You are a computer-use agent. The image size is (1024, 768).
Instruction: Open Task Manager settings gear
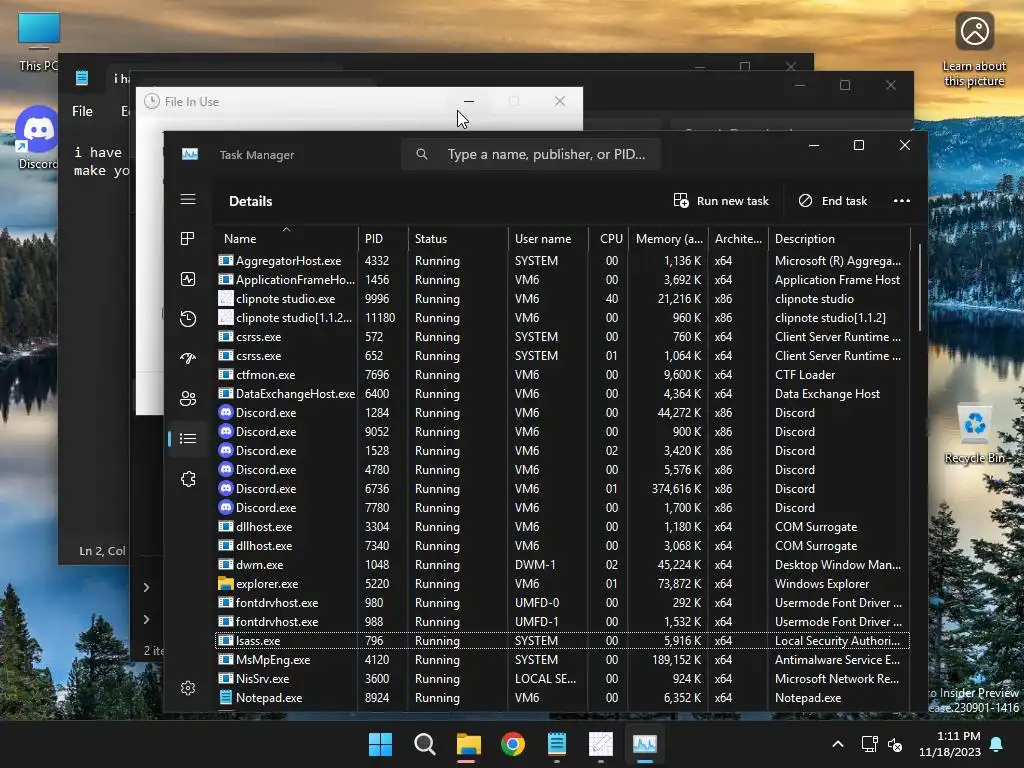pos(188,688)
